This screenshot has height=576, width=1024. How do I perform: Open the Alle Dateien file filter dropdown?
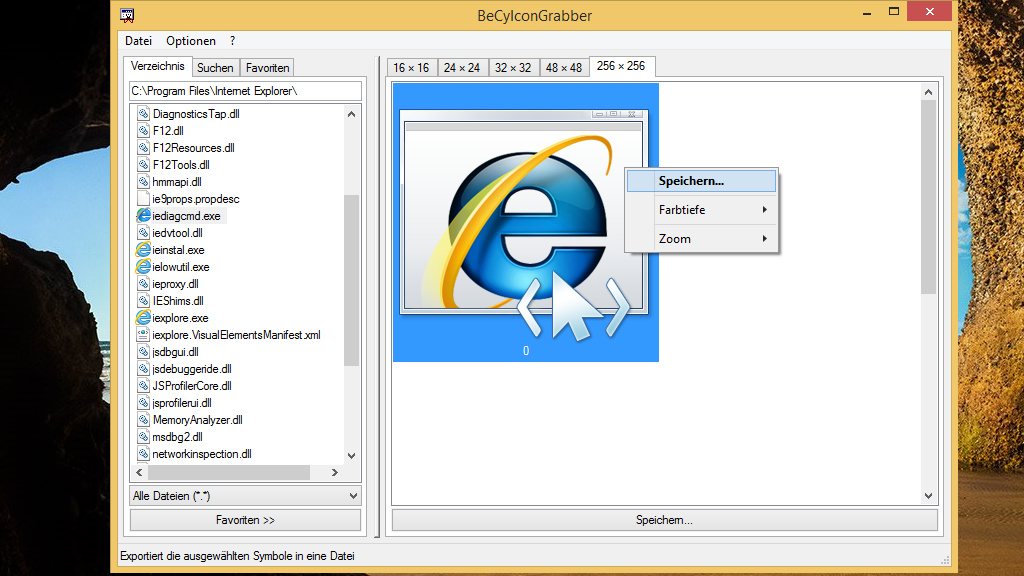(246, 496)
